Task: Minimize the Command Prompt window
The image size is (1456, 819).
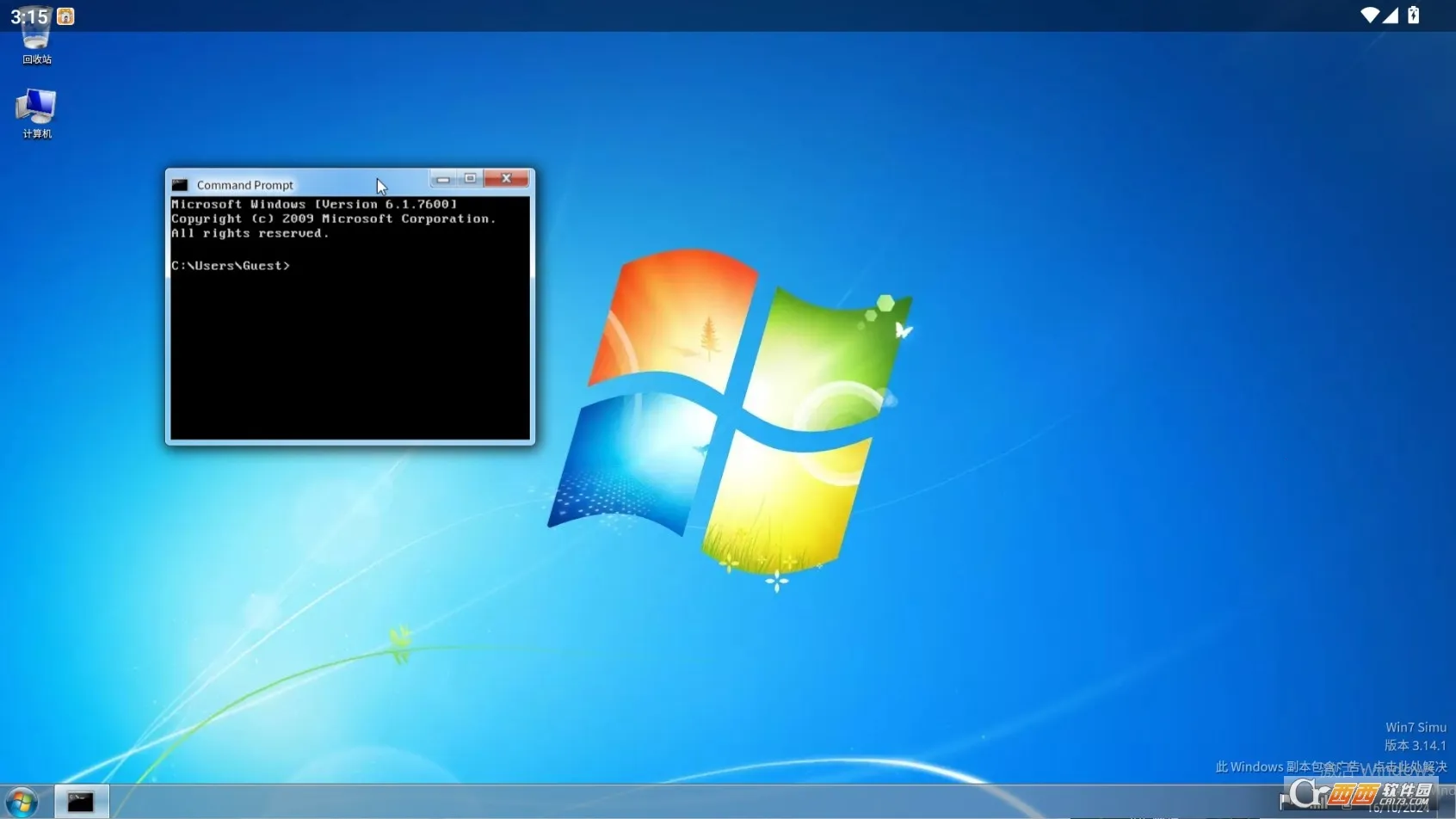Action: click(442, 178)
